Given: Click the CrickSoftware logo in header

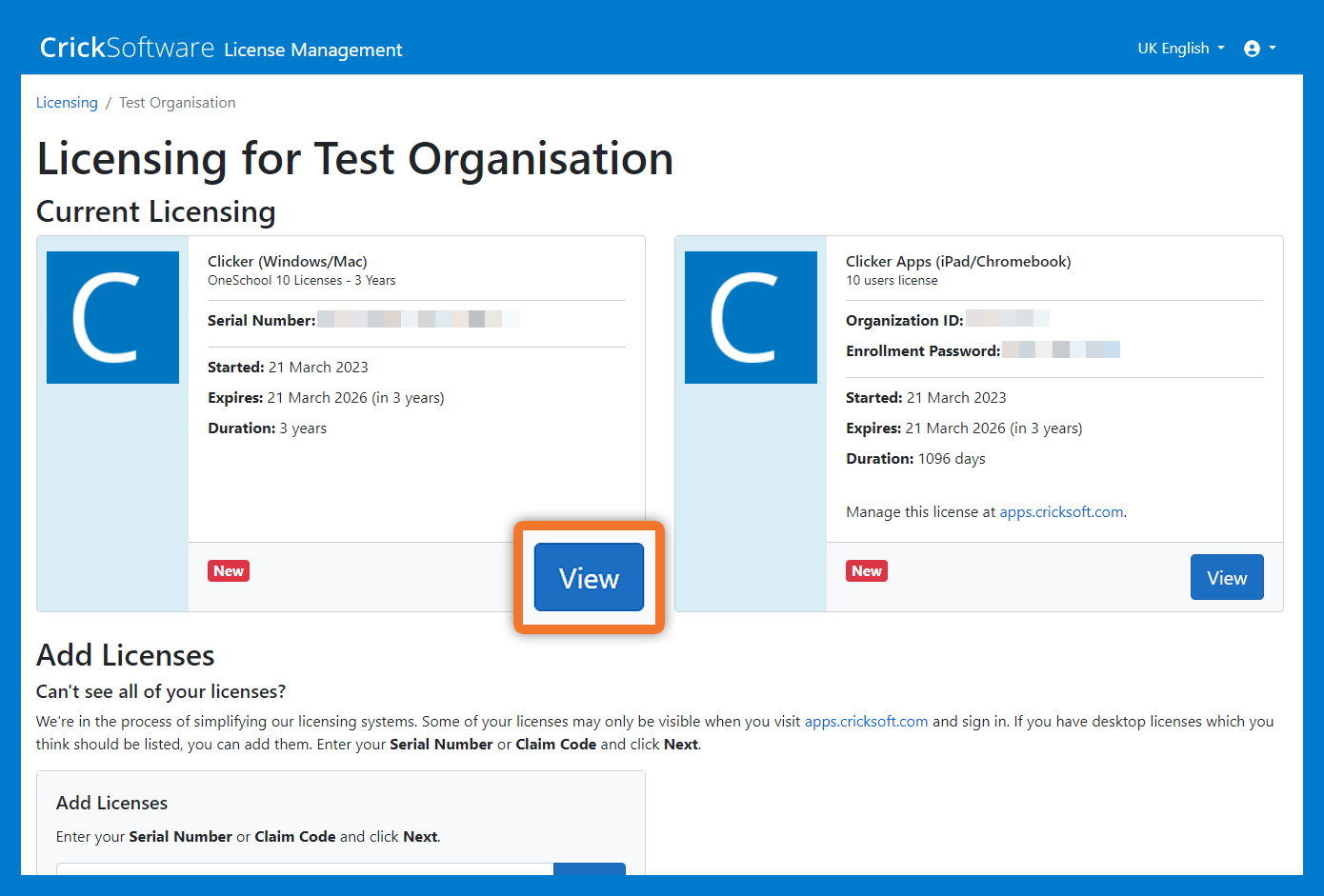Looking at the screenshot, I should point(127,48).
